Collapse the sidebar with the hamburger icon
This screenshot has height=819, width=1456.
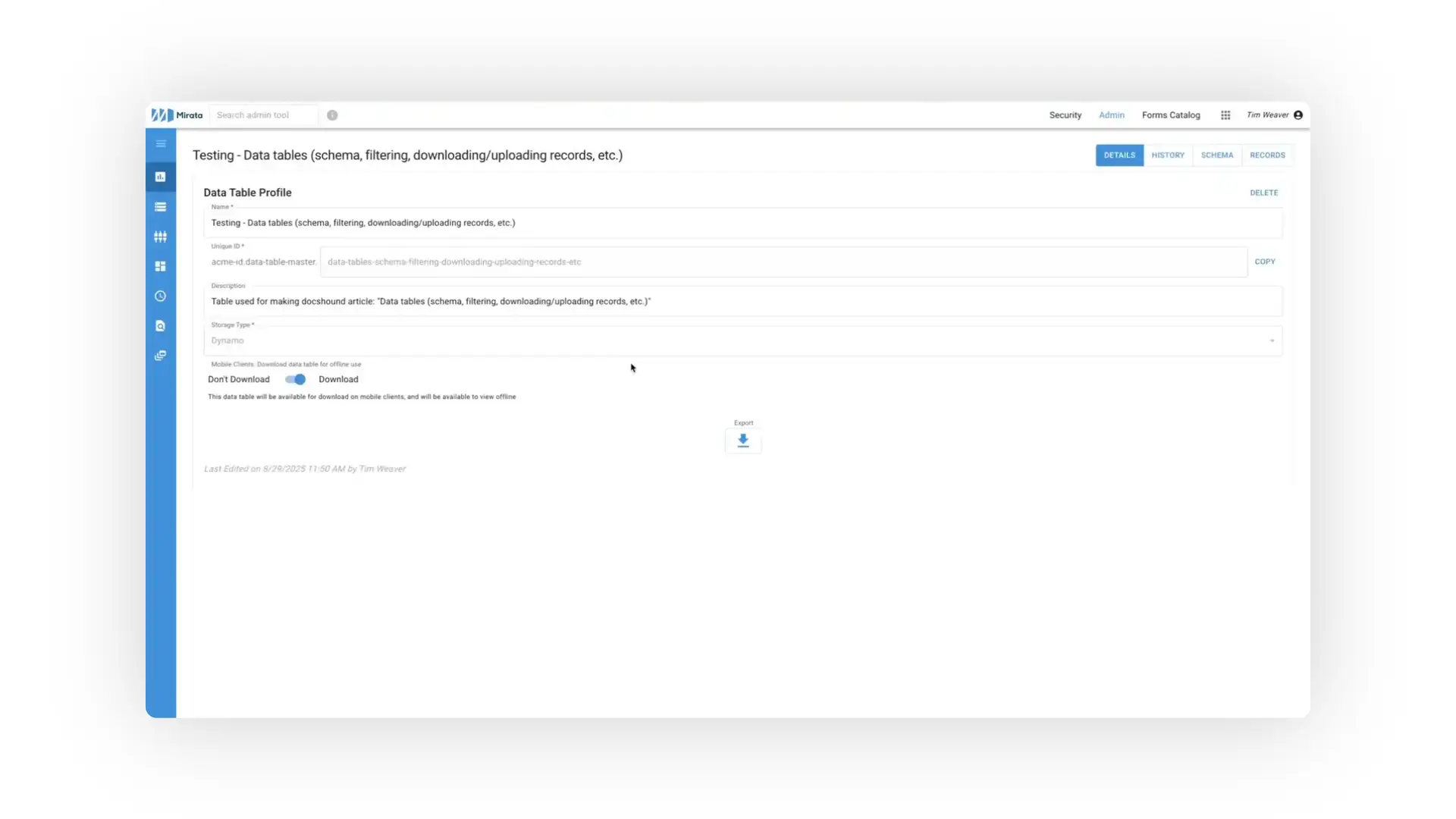coord(160,143)
